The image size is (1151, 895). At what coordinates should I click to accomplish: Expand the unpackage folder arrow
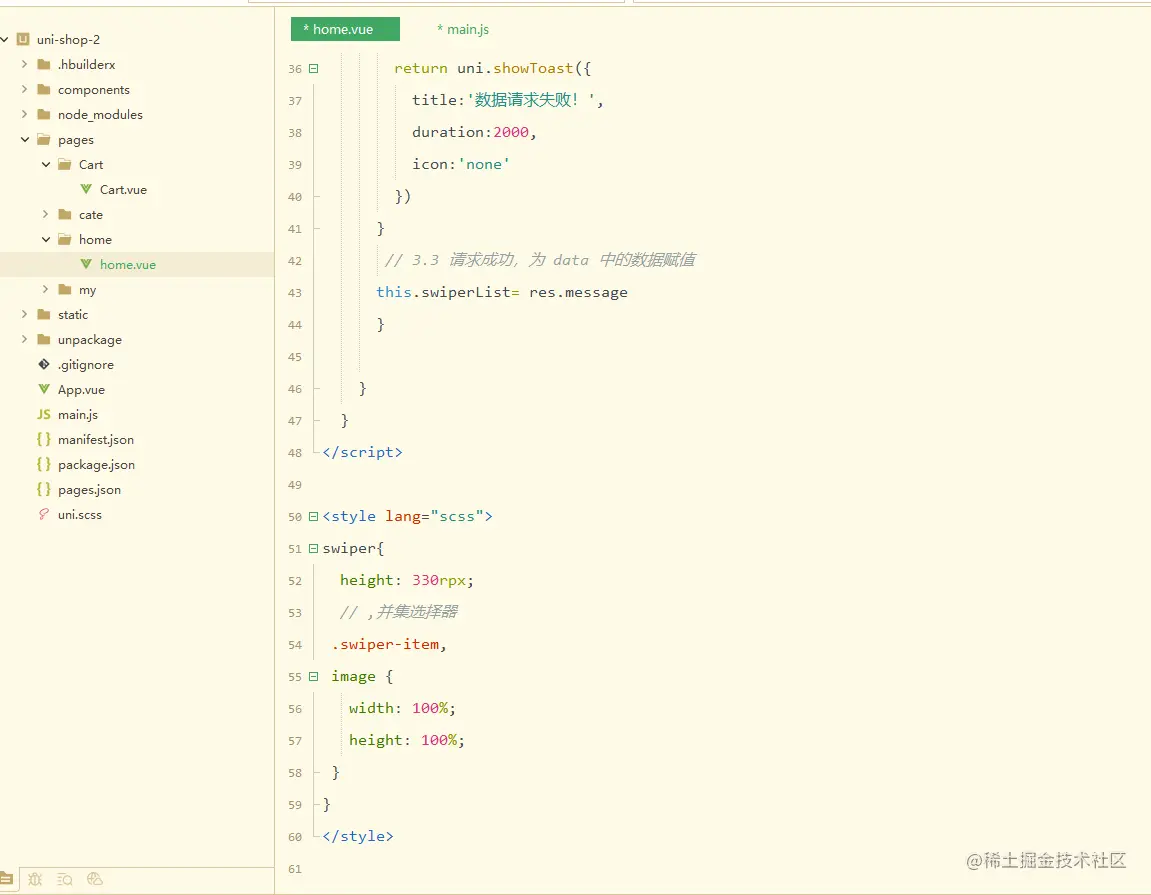point(24,338)
